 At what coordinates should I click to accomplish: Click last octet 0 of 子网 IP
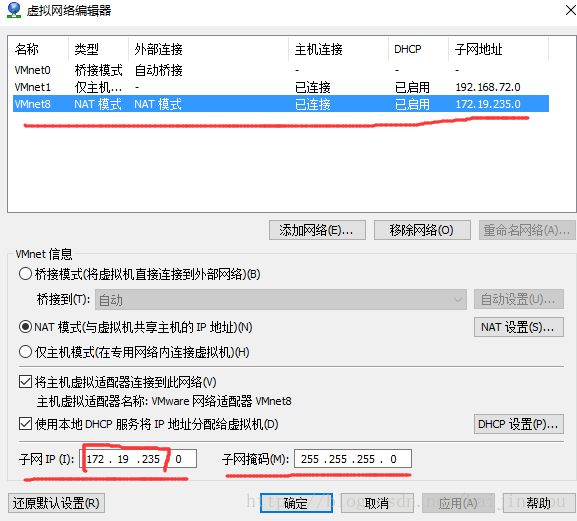178,459
